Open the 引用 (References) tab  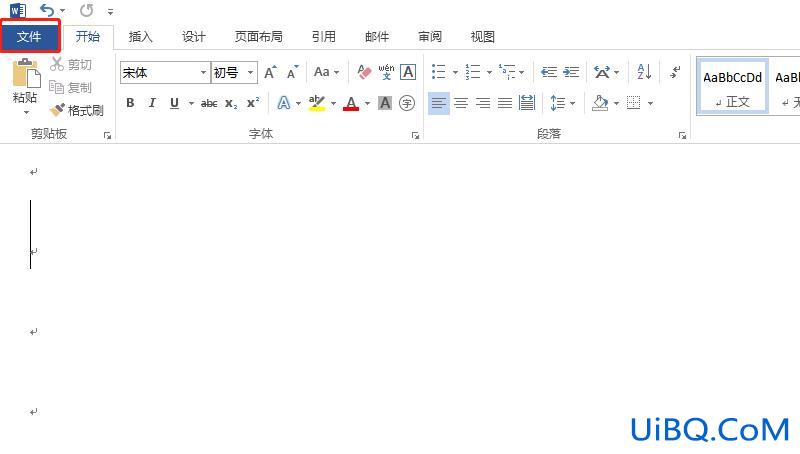[x=324, y=37]
